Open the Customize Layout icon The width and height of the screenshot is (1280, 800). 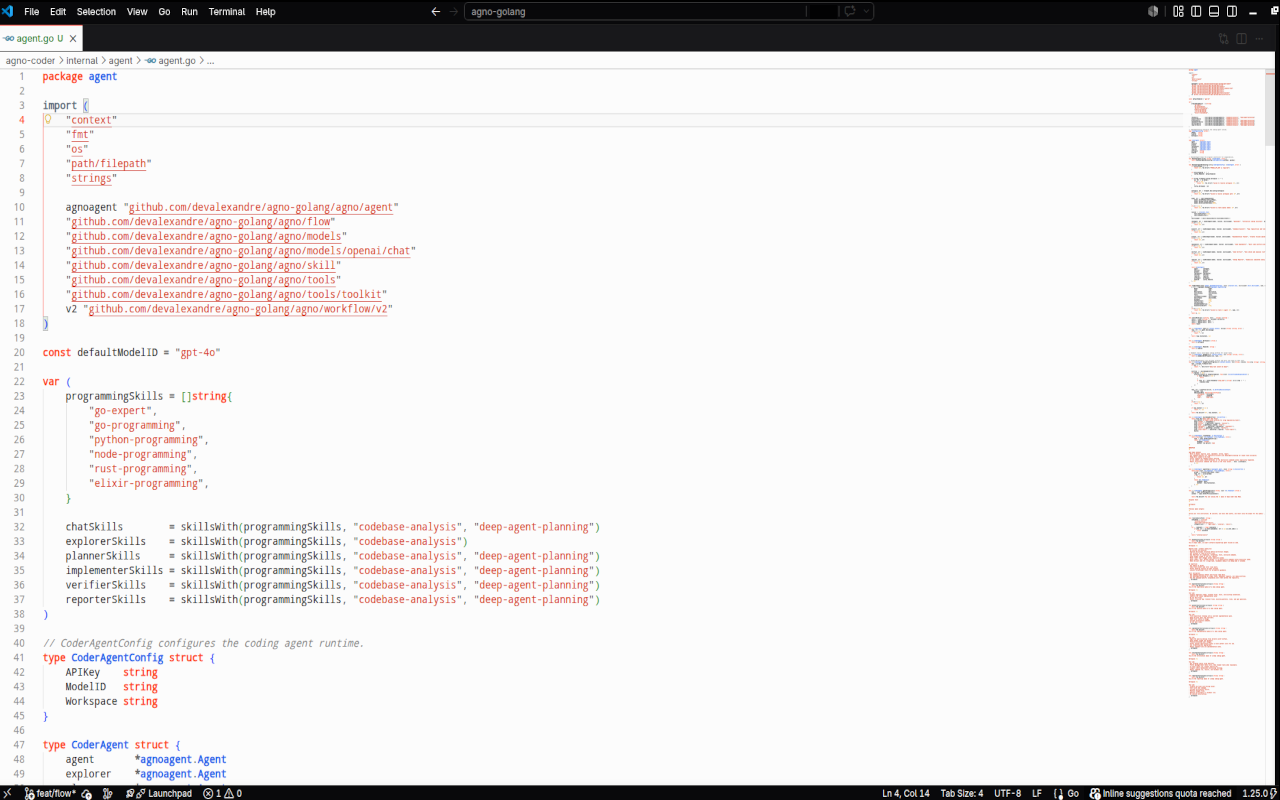coord(1178,12)
